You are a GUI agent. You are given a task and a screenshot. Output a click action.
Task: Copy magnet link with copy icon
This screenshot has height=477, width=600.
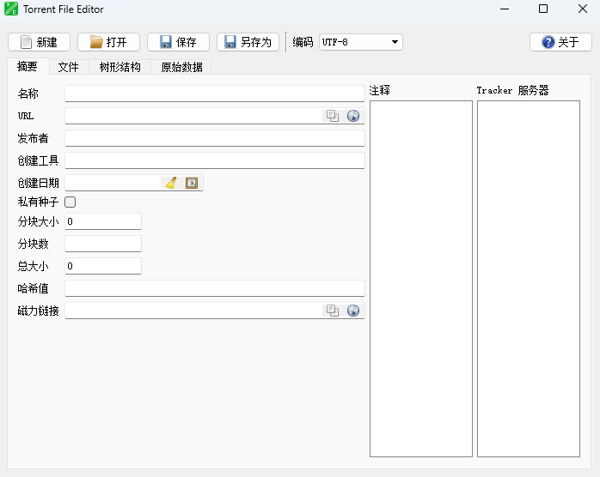point(332,311)
